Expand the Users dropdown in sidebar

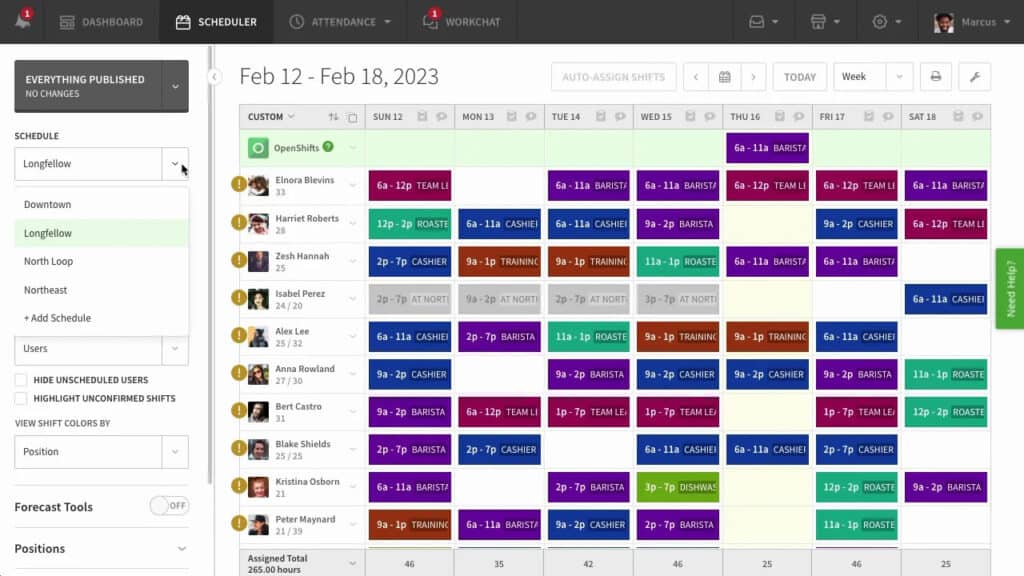click(x=175, y=349)
